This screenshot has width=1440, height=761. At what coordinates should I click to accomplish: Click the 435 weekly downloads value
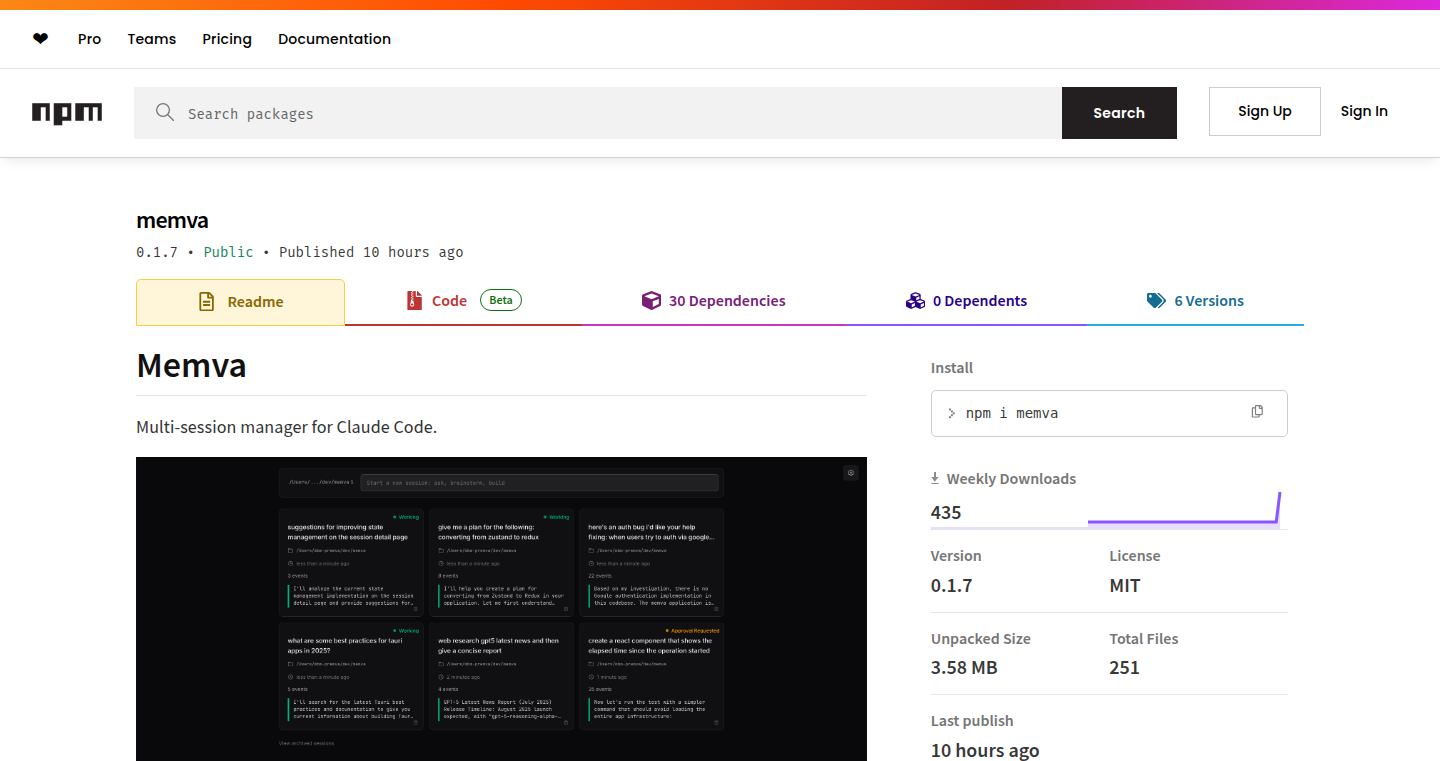click(x=946, y=512)
